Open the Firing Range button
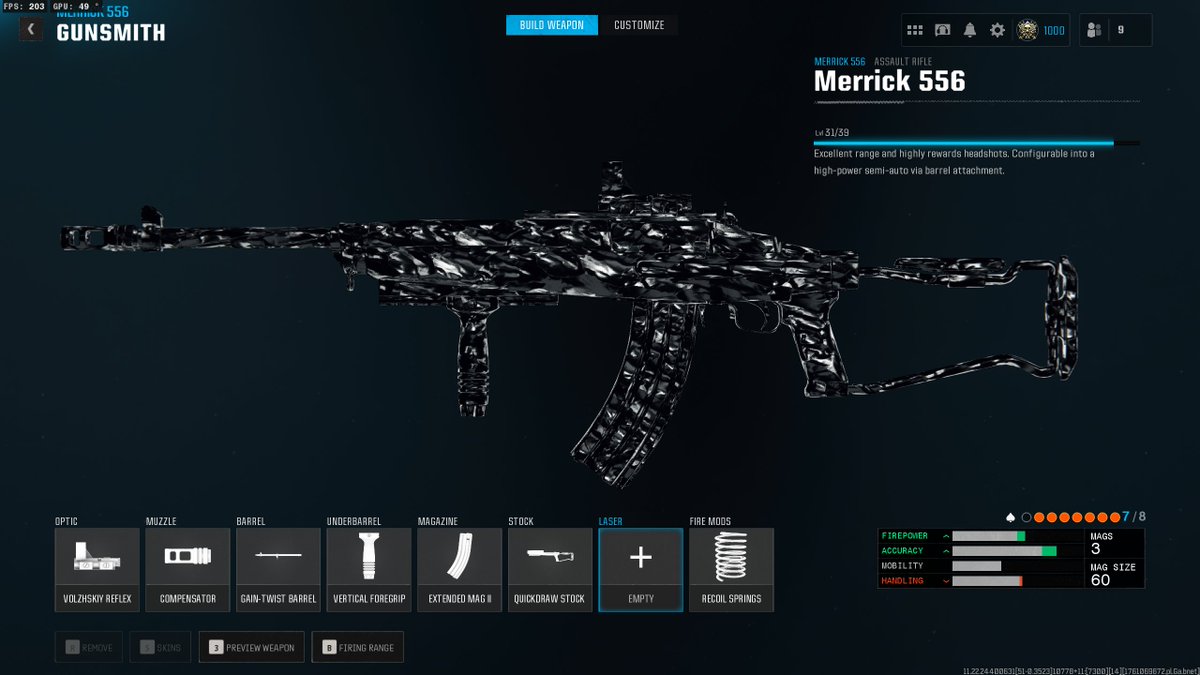The height and width of the screenshot is (675, 1200). 357,647
